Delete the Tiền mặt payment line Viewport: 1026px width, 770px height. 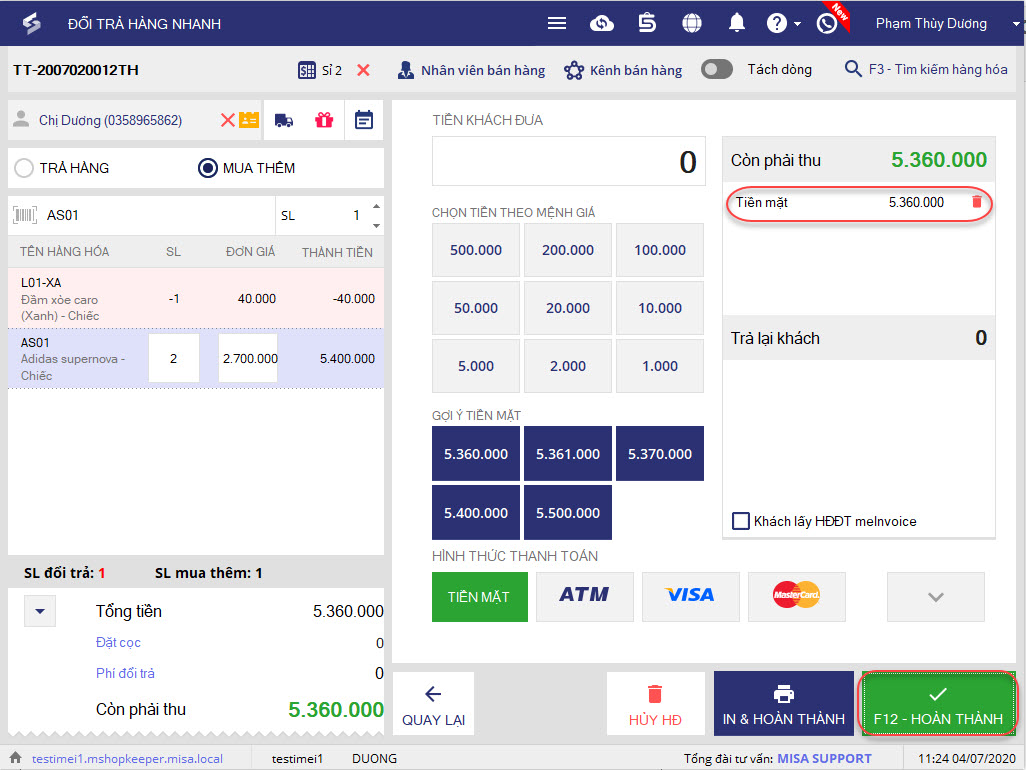(x=977, y=202)
